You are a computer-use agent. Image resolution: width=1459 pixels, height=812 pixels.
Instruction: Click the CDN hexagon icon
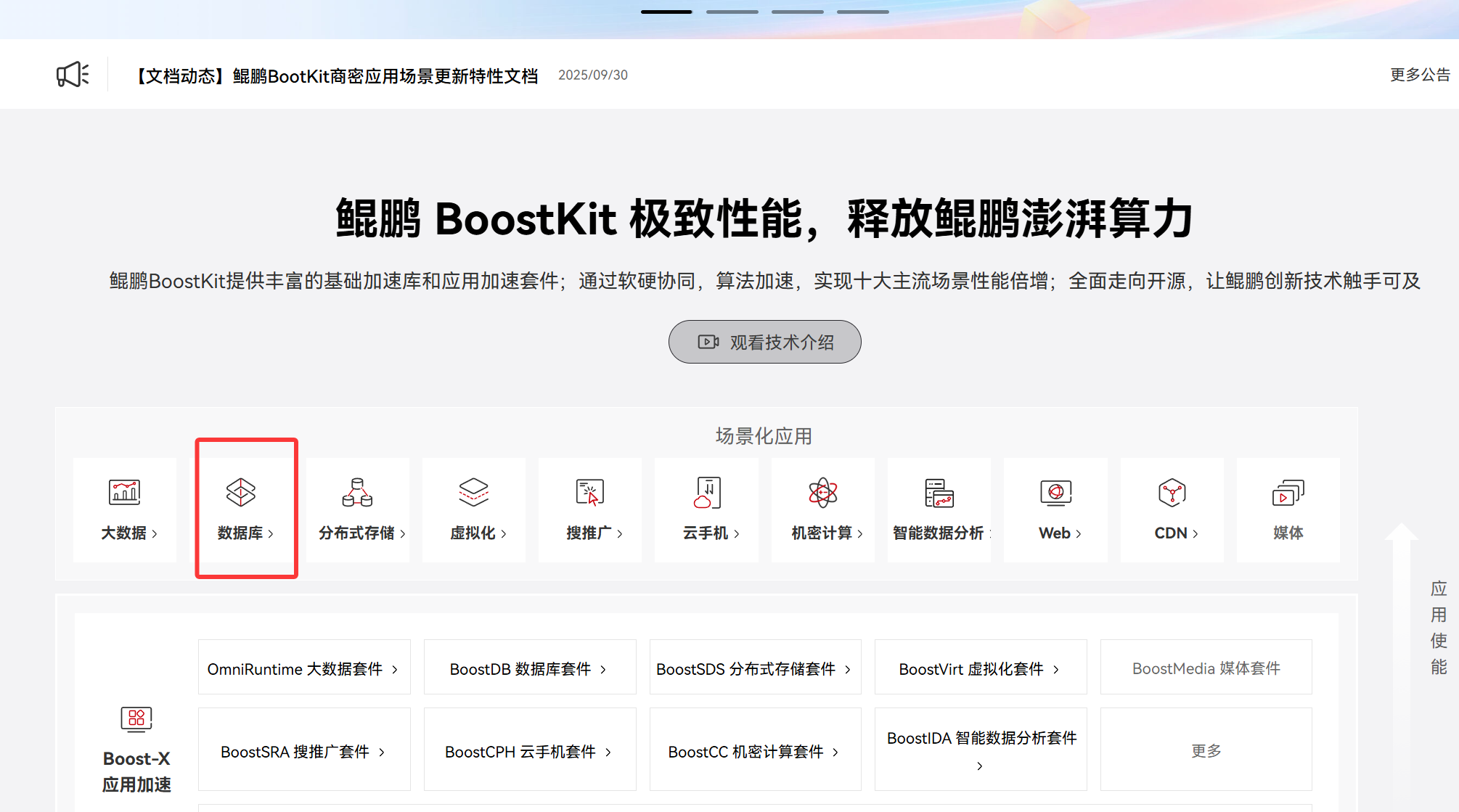1172,492
